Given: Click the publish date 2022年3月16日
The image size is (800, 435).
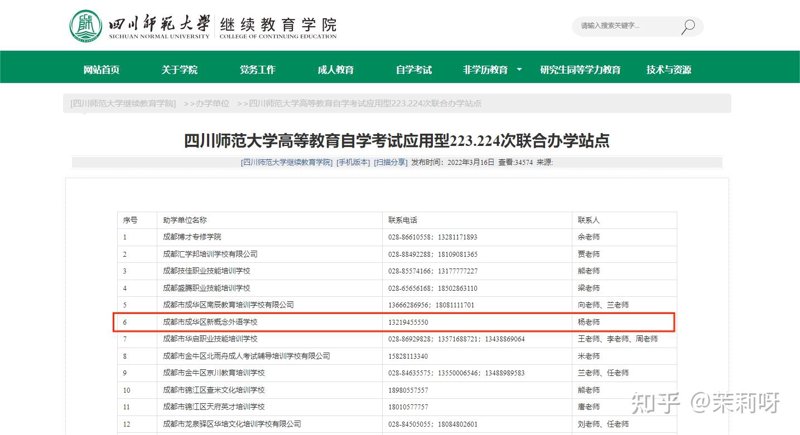Looking at the screenshot, I should 470,162.
